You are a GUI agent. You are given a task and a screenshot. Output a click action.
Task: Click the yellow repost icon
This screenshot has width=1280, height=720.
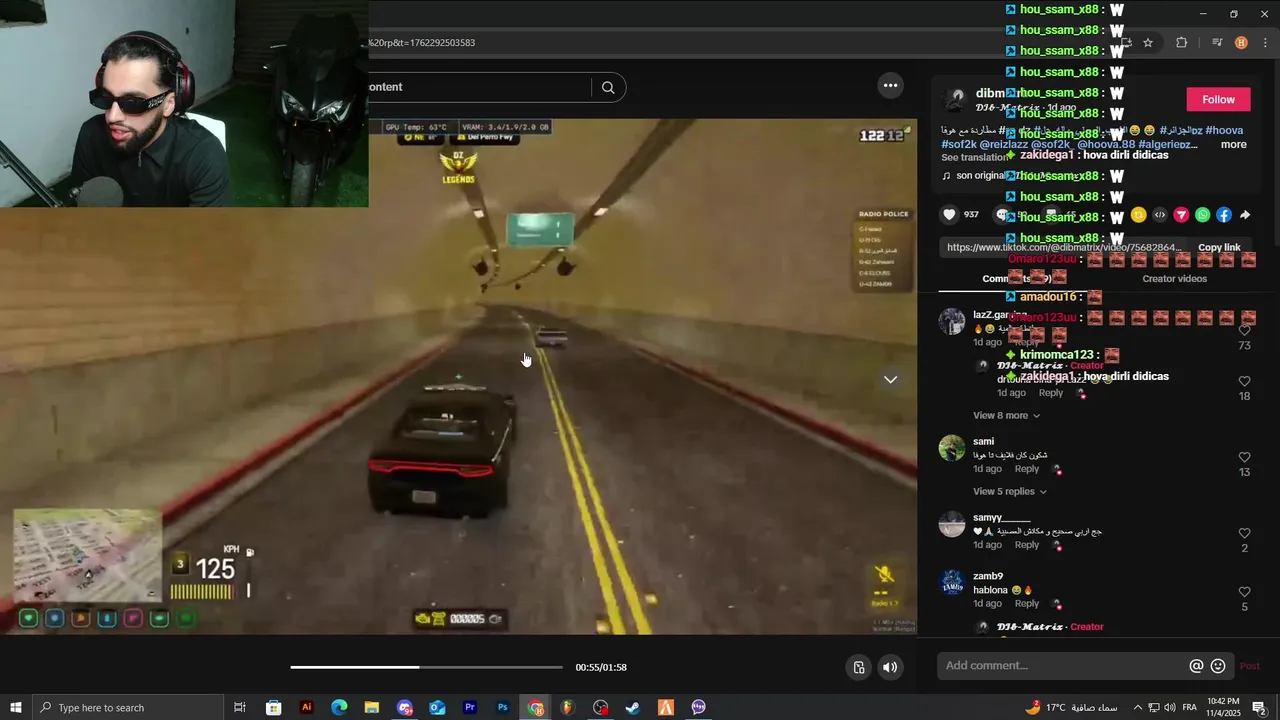[1138, 215]
